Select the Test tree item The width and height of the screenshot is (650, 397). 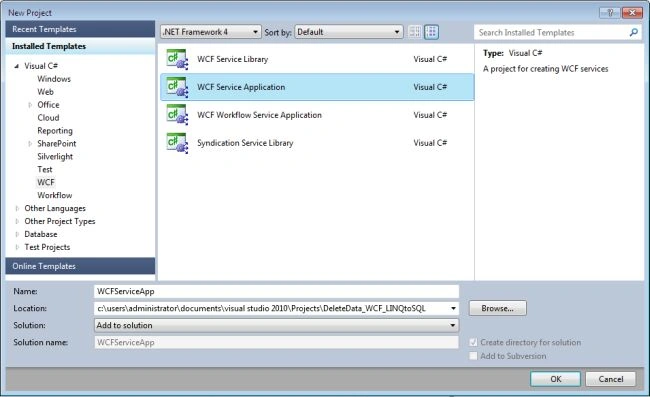pos(45,169)
